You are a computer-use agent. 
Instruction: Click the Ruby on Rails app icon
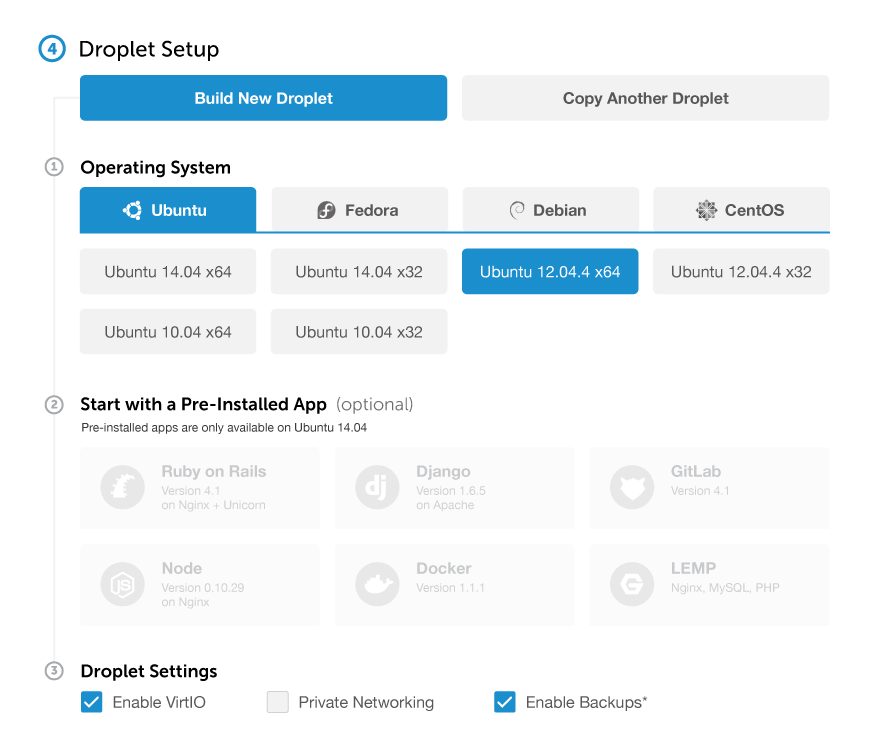(123, 487)
